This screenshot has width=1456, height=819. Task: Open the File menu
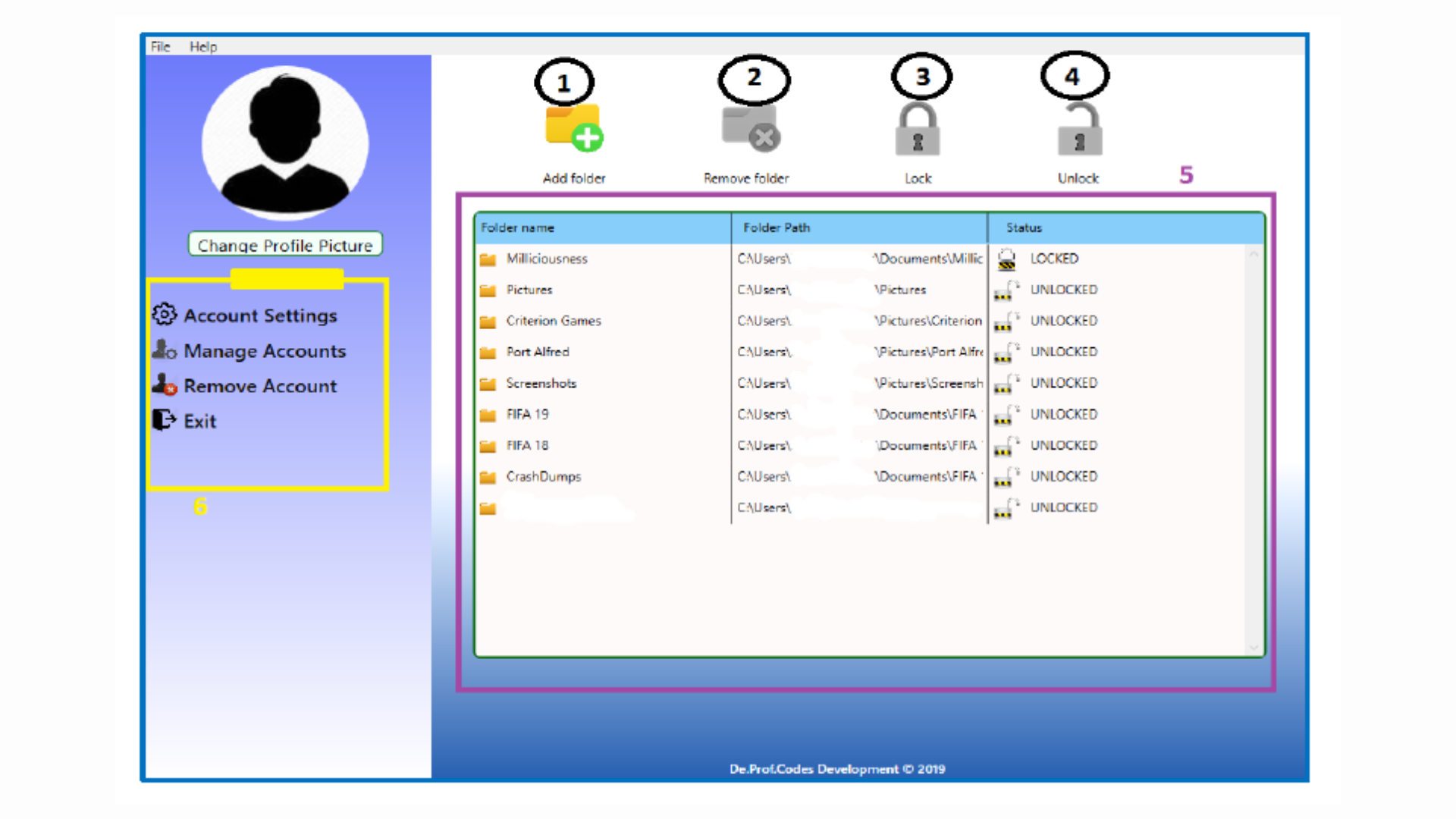159,46
